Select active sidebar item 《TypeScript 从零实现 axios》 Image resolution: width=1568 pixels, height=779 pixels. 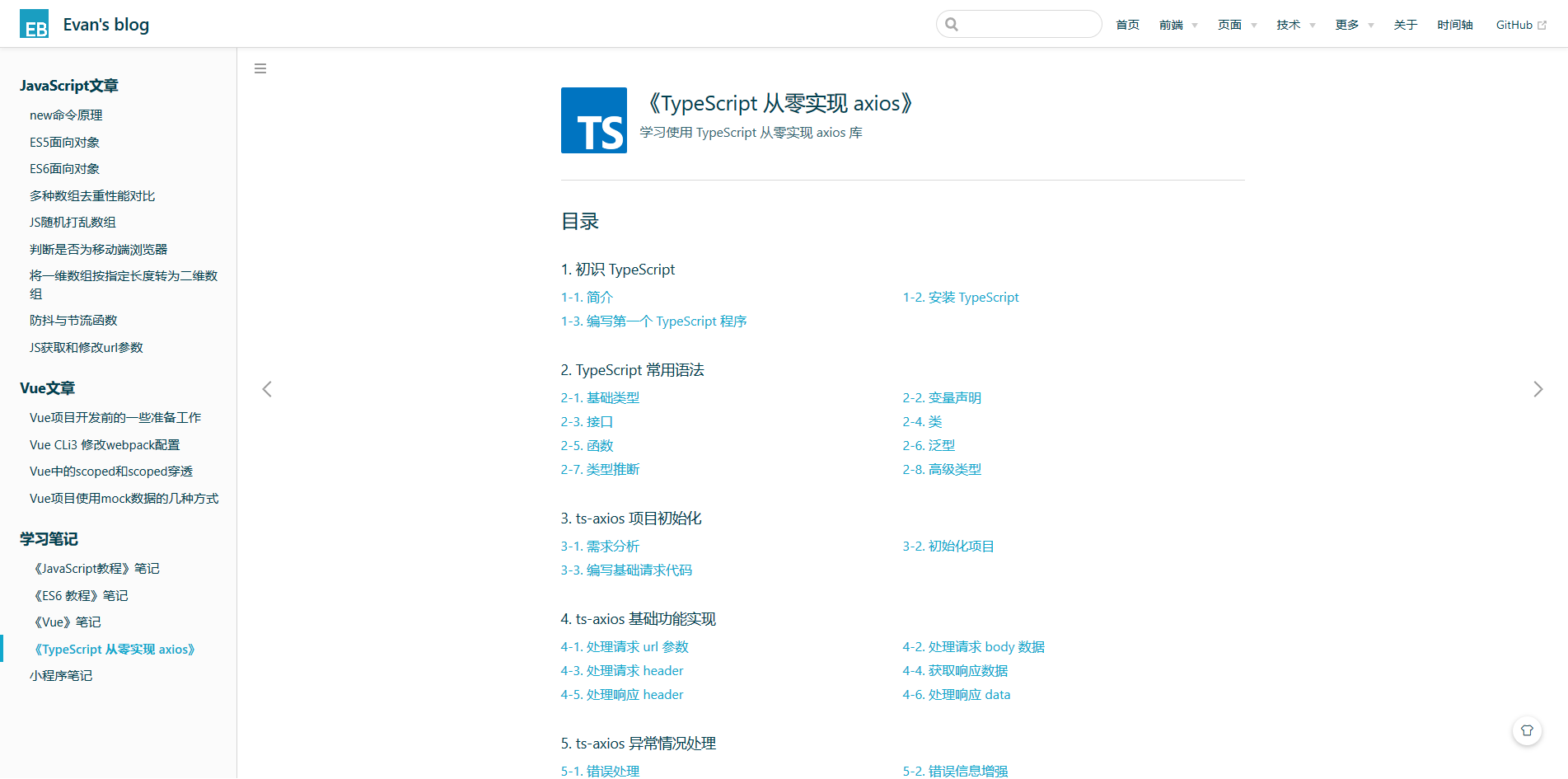(114, 650)
